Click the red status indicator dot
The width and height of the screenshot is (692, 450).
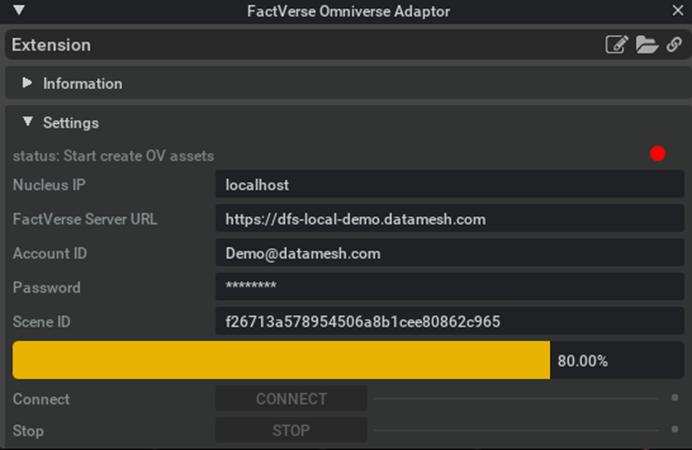coord(658,154)
